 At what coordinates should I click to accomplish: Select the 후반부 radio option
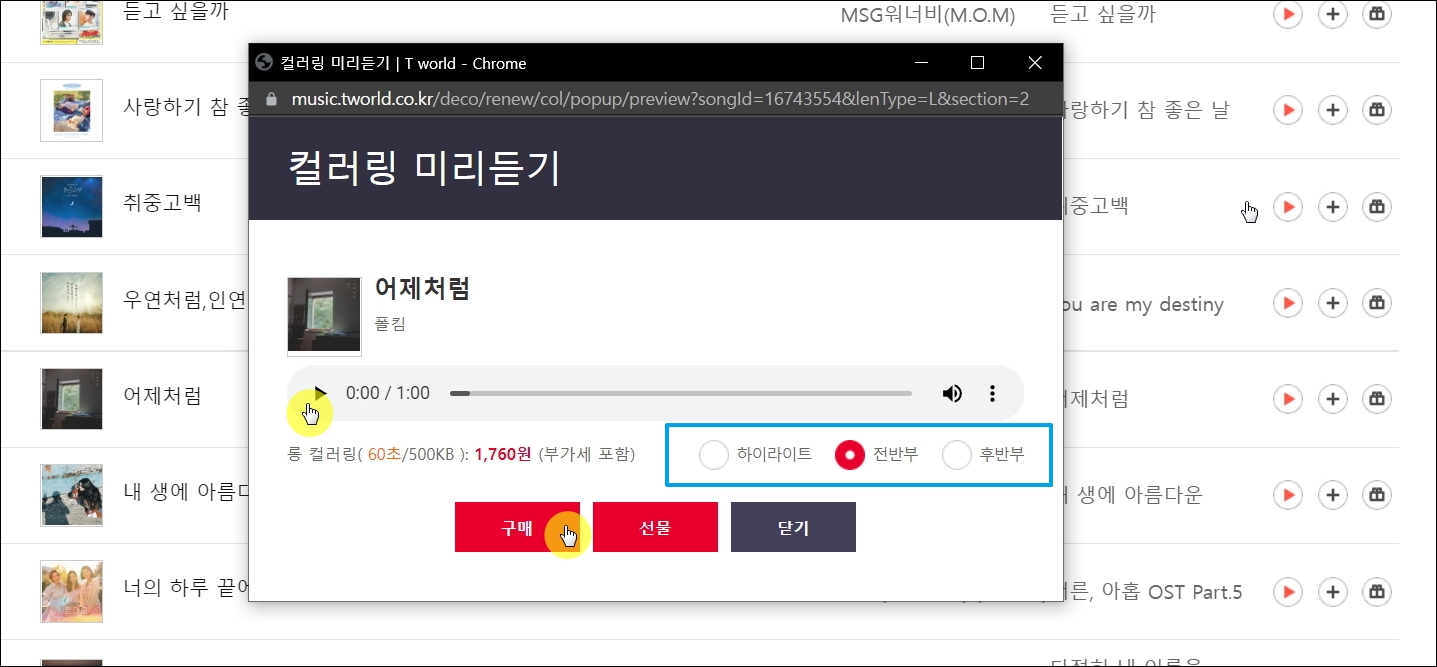957,455
